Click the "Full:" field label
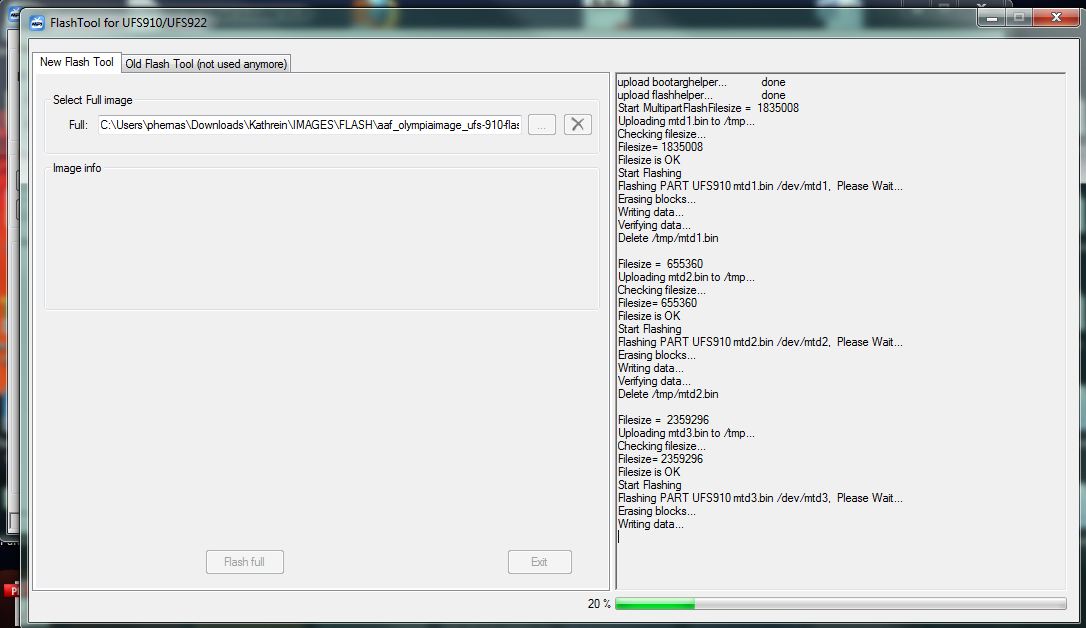This screenshot has height=628, width=1086. click(78, 125)
